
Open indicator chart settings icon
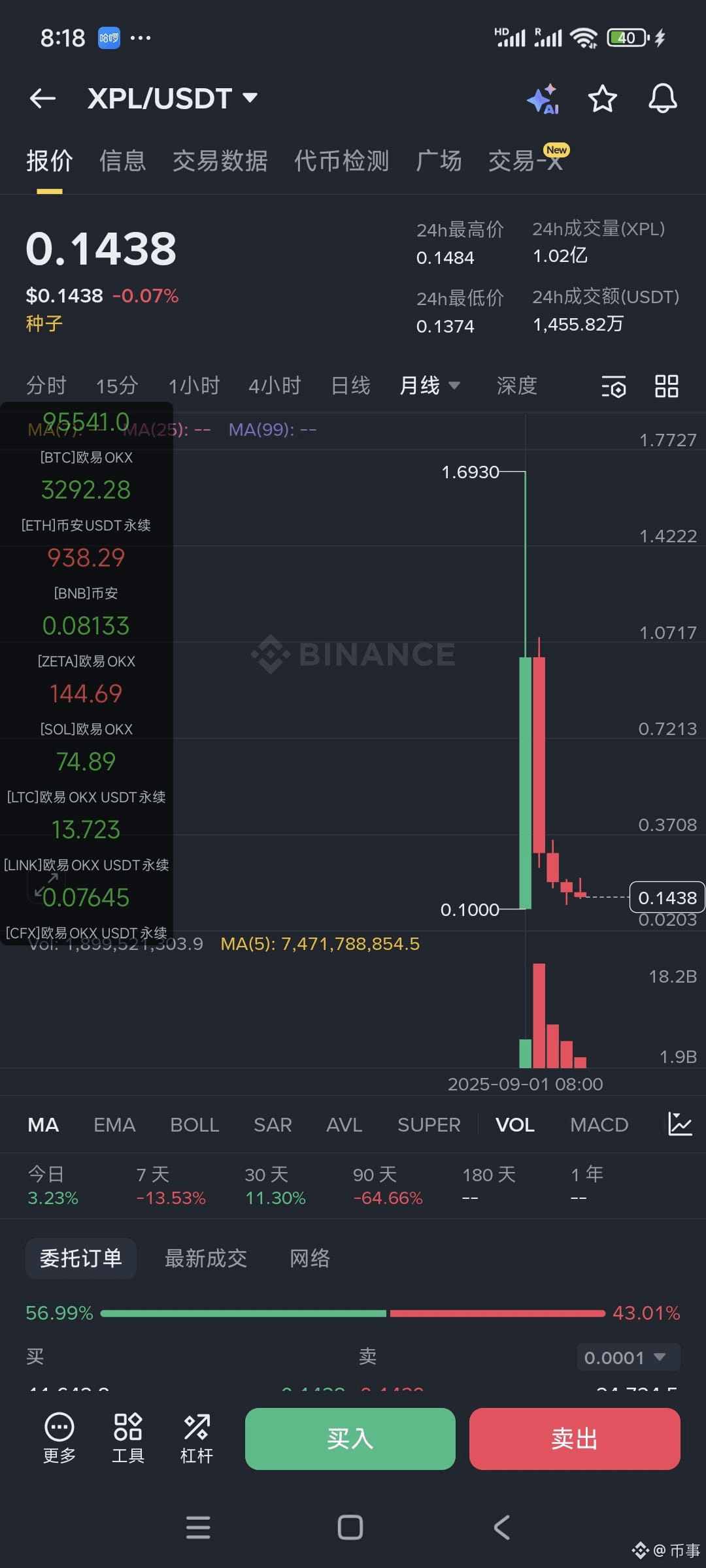click(x=680, y=1124)
